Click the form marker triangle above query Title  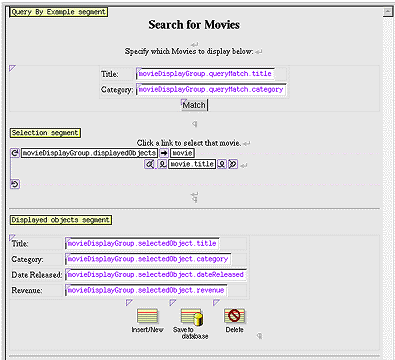12,68
